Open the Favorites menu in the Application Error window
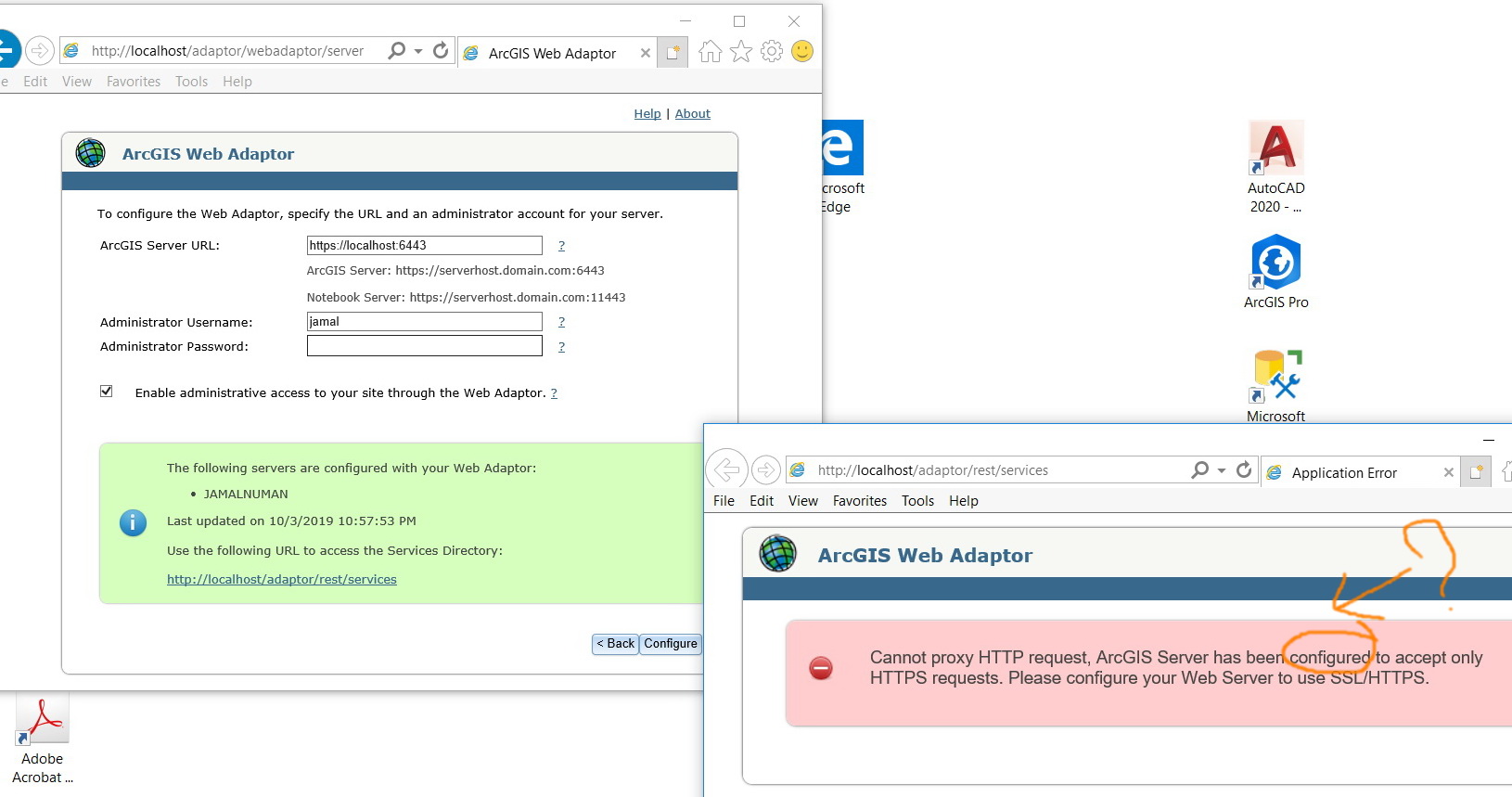 point(860,501)
